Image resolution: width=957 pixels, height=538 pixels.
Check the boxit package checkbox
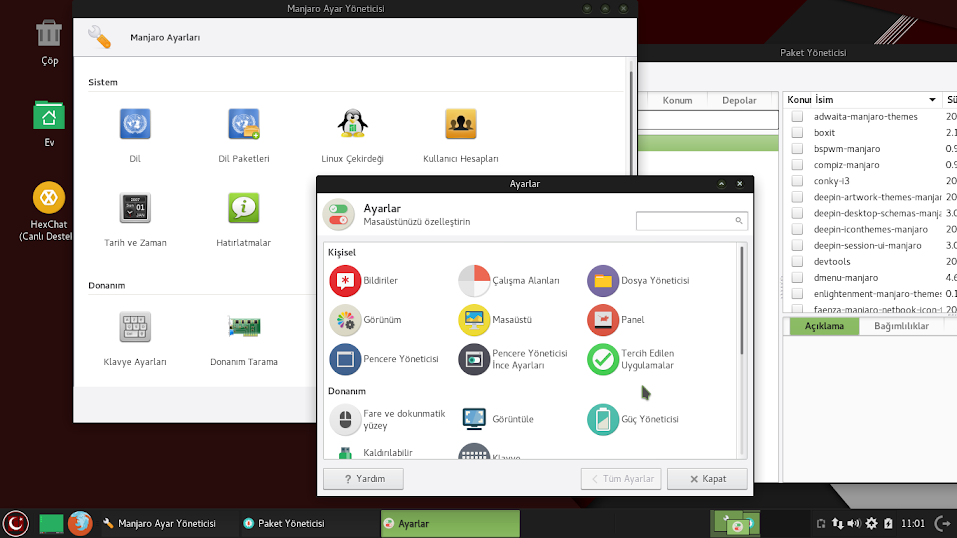(x=797, y=133)
